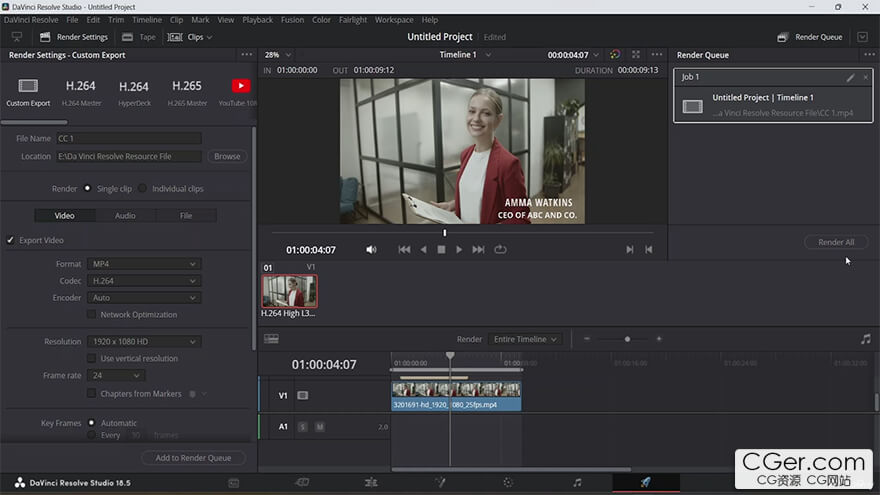Viewport: 880px width, 495px height.
Task: Go to the Edit page icon
Action: pyautogui.click(x=371, y=482)
